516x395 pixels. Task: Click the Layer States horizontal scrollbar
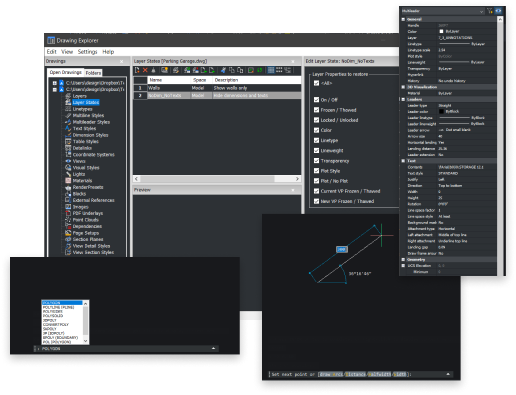coord(217,179)
